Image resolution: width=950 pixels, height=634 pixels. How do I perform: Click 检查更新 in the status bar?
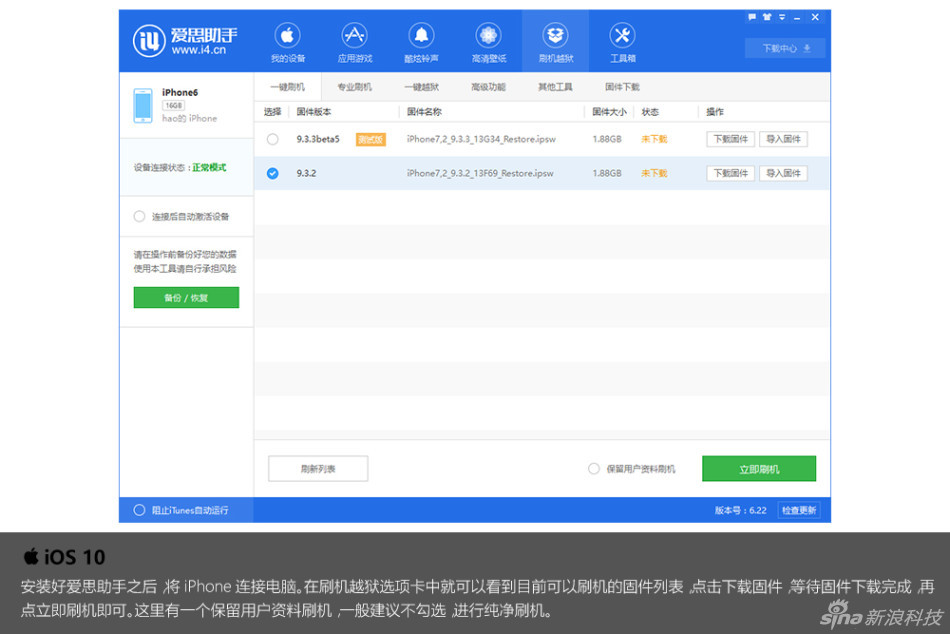point(799,509)
